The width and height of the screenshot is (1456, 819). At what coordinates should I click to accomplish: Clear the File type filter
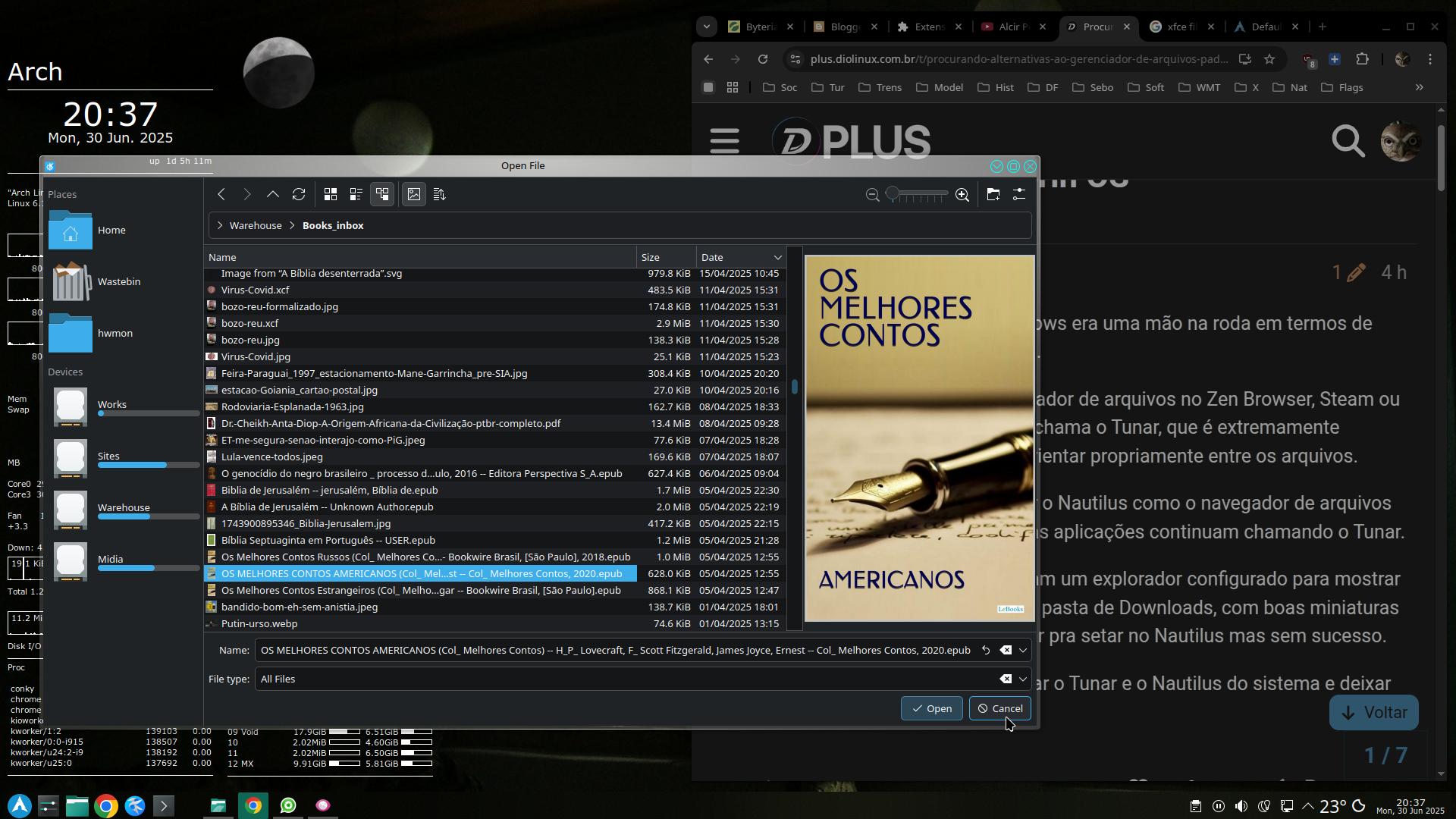(1006, 679)
